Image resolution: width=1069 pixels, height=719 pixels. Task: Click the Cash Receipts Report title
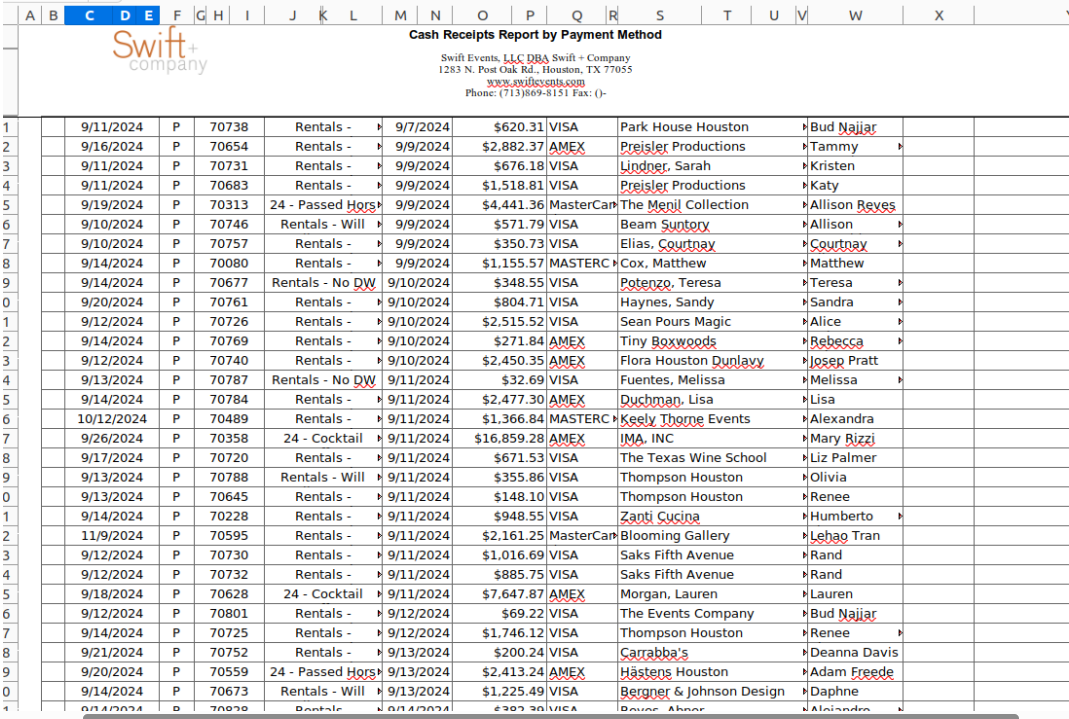pos(535,35)
